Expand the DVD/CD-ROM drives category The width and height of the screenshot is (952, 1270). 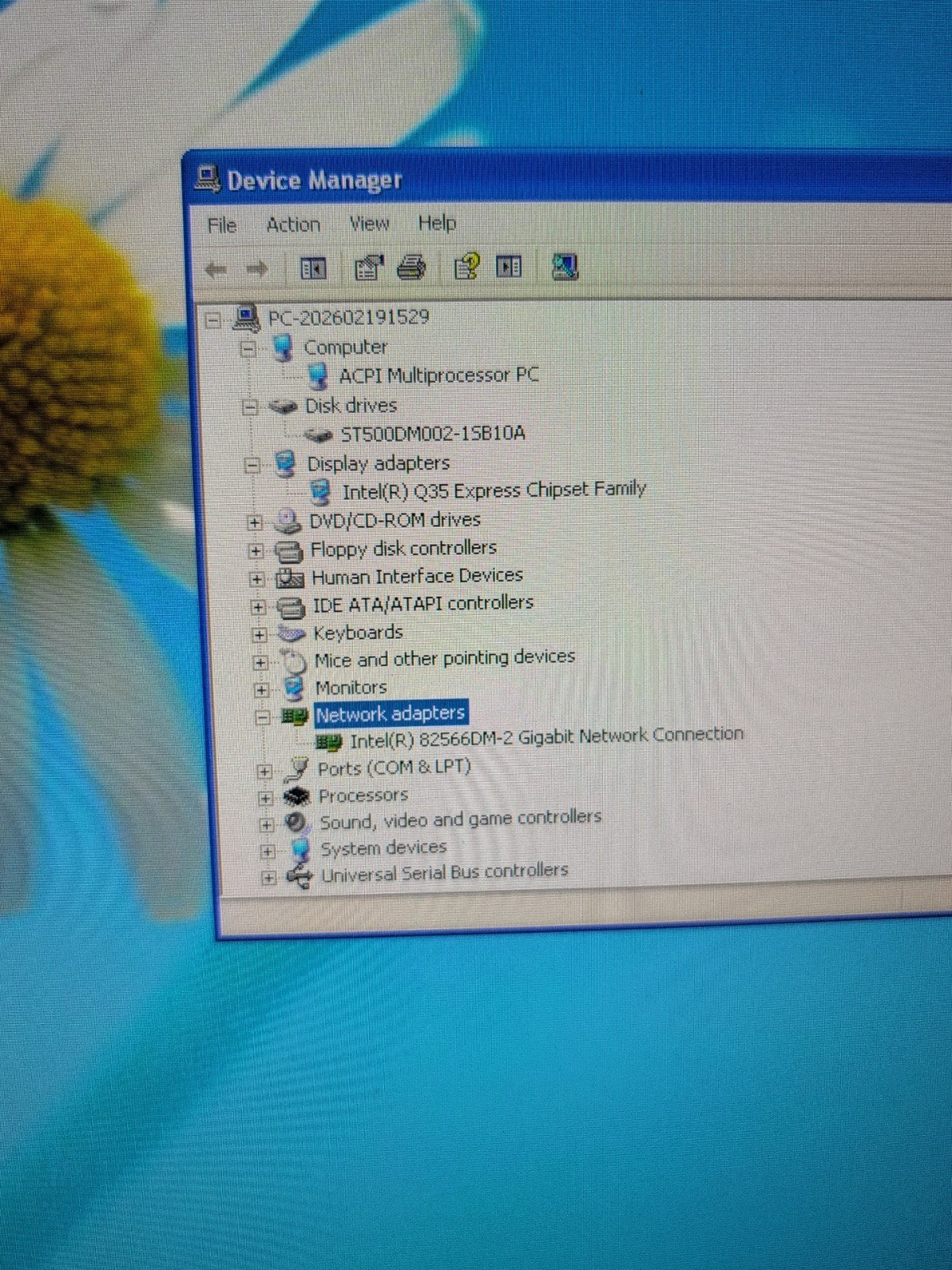pyautogui.click(x=254, y=522)
